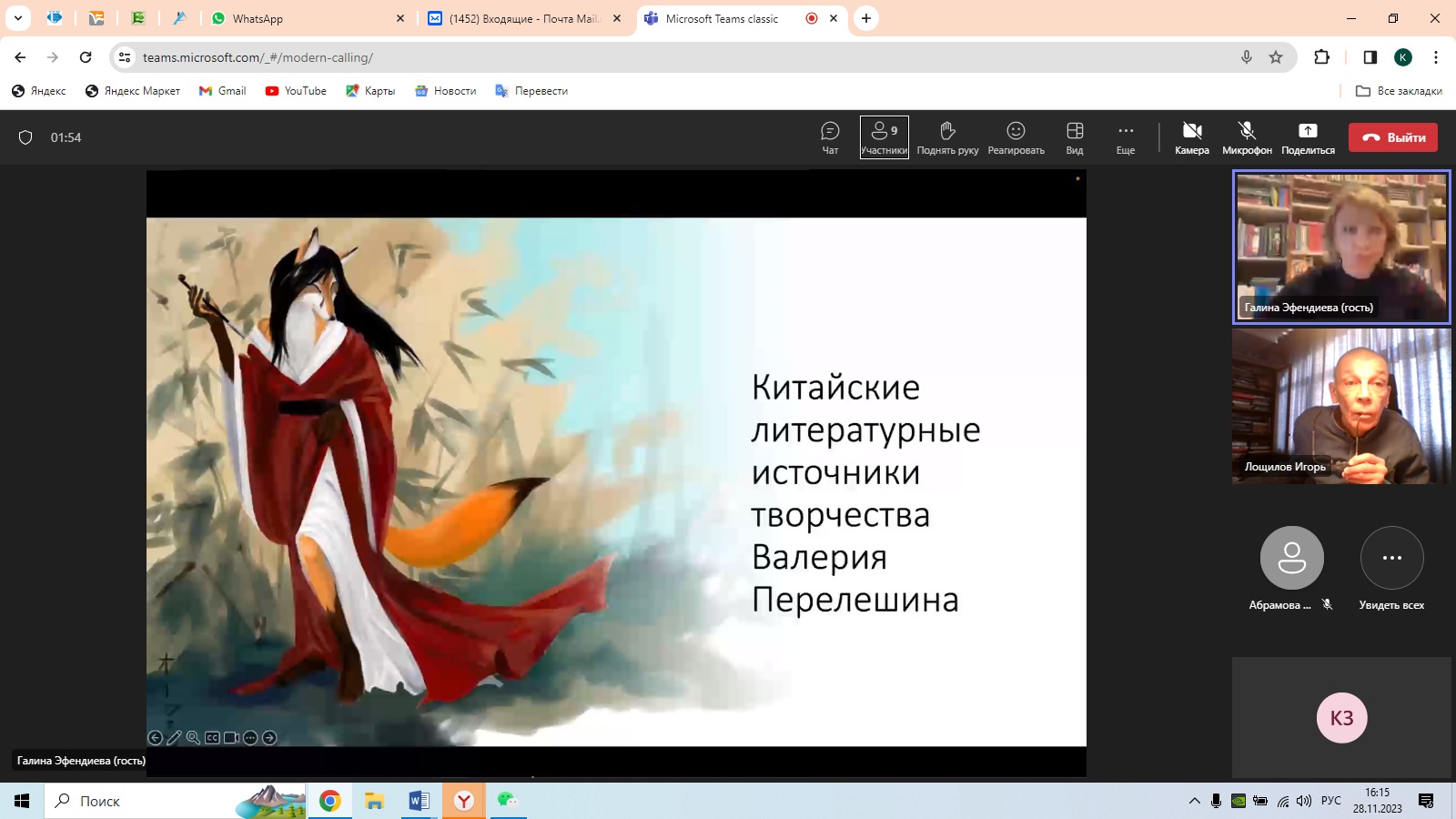This screenshot has width=1456, height=819.
Task: Go to previous slide with left arrow
Action: pos(156,738)
